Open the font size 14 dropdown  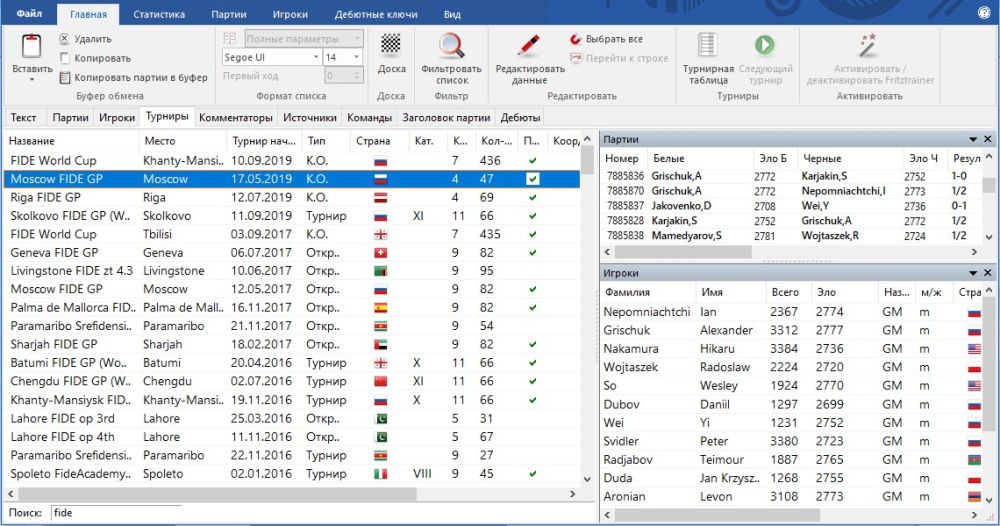pos(356,57)
